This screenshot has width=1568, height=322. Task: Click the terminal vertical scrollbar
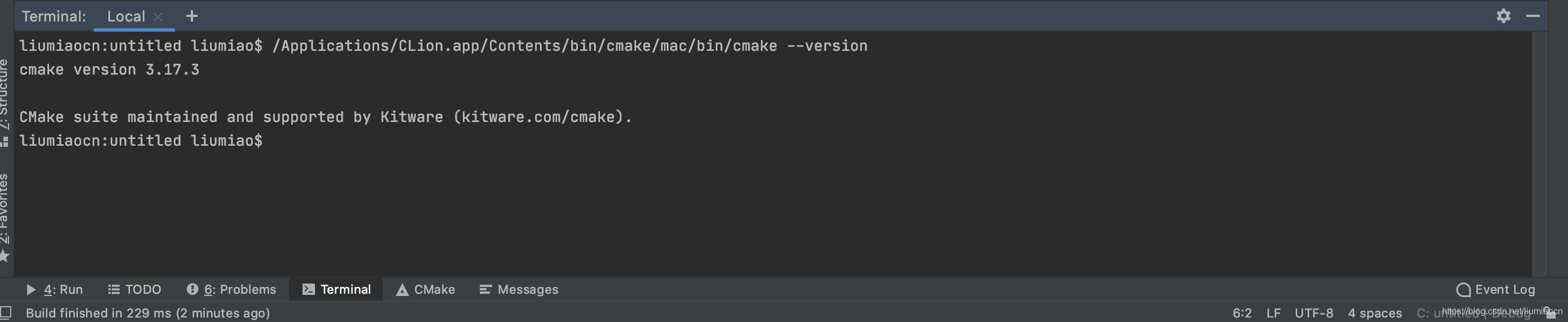coord(1539,152)
